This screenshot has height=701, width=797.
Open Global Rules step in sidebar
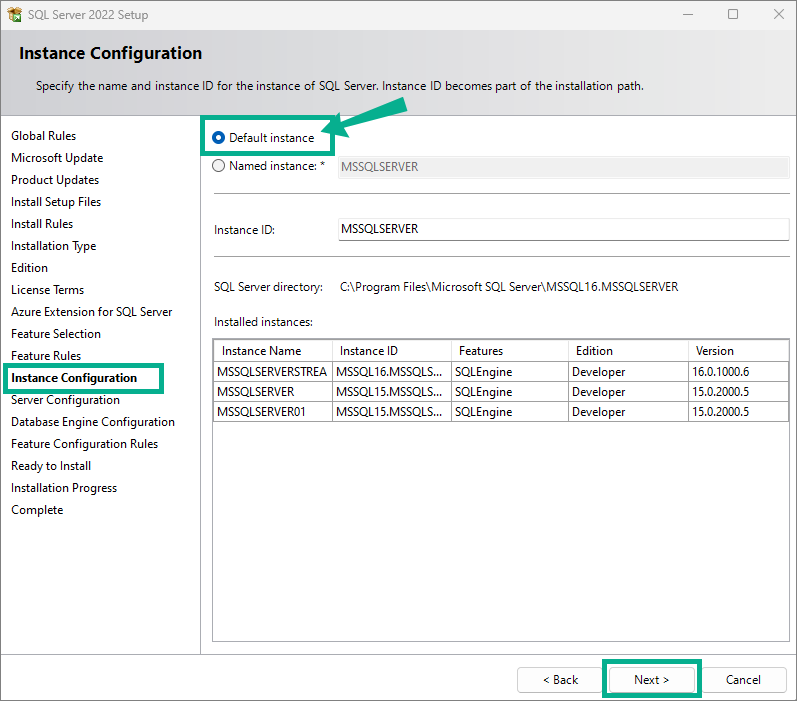(44, 136)
